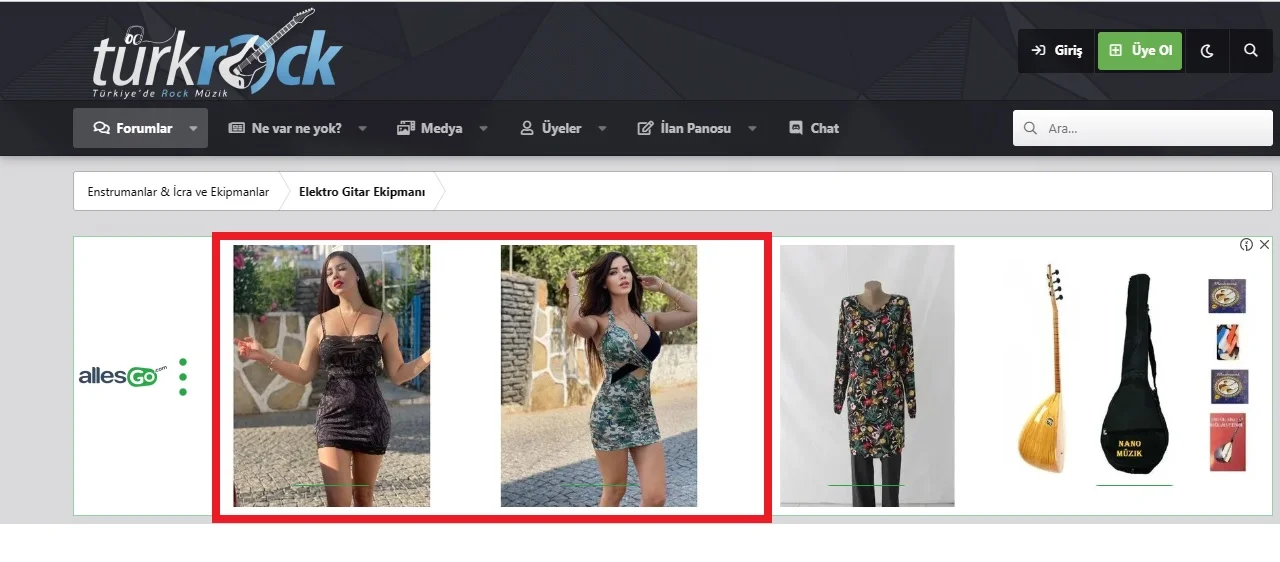Viewport: 1280px width, 562px height.
Task: Toggle dark mode moon icon
Action: [x=1207, y=51]
